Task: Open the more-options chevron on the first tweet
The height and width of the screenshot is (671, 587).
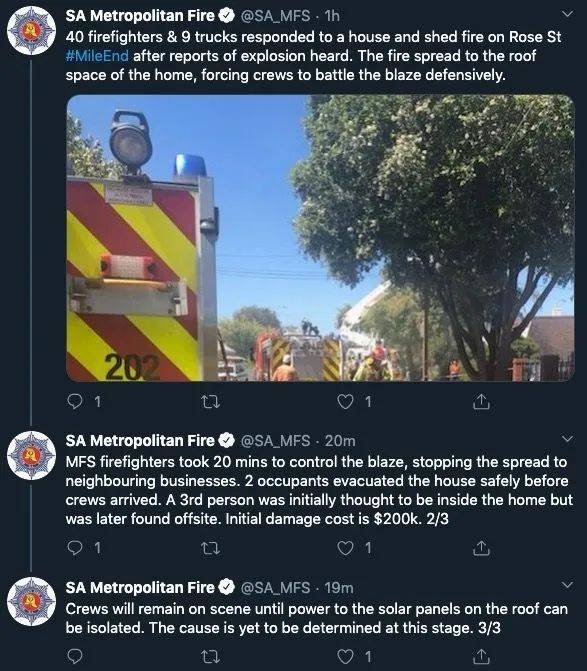Action: [567, 15]
